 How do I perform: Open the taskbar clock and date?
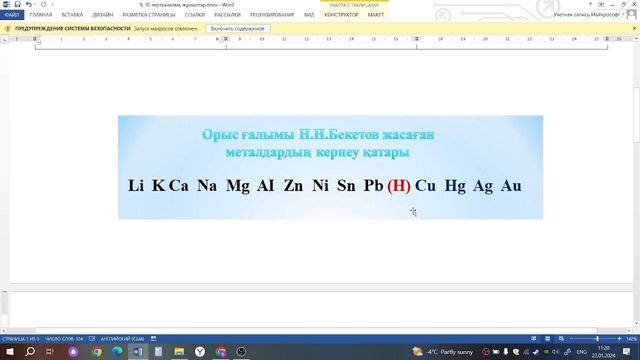[604, 351]
